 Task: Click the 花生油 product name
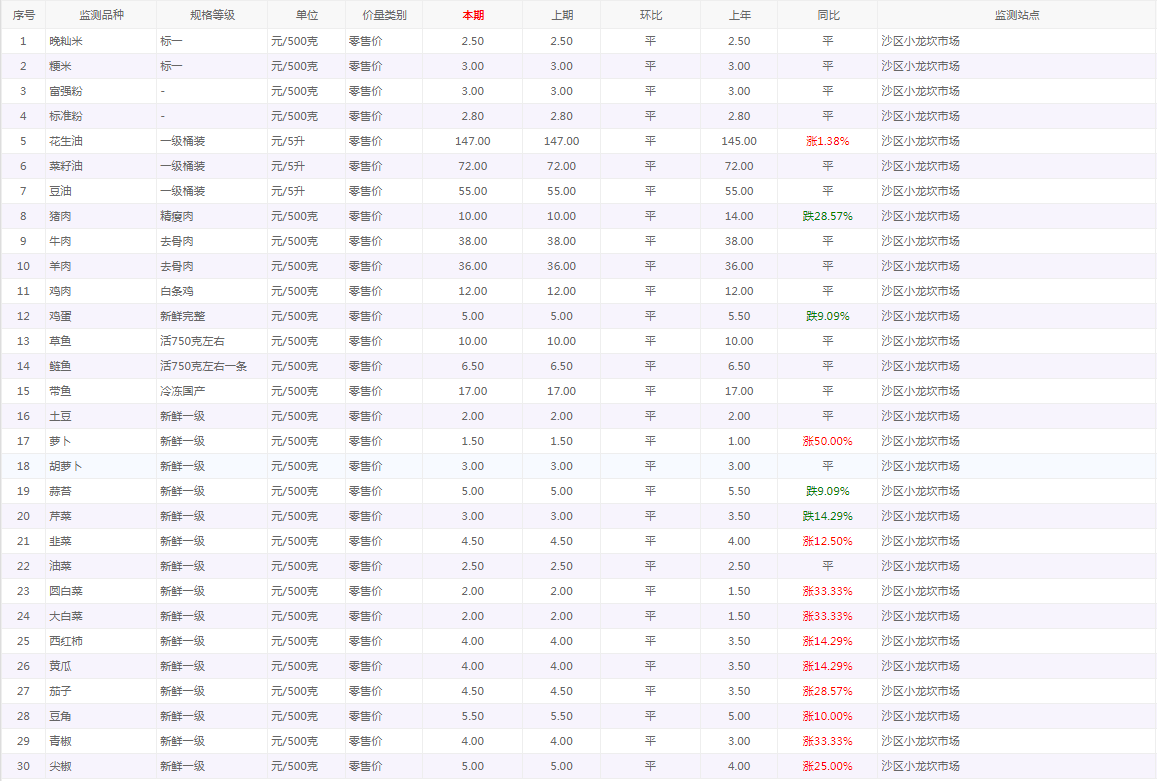66,141
